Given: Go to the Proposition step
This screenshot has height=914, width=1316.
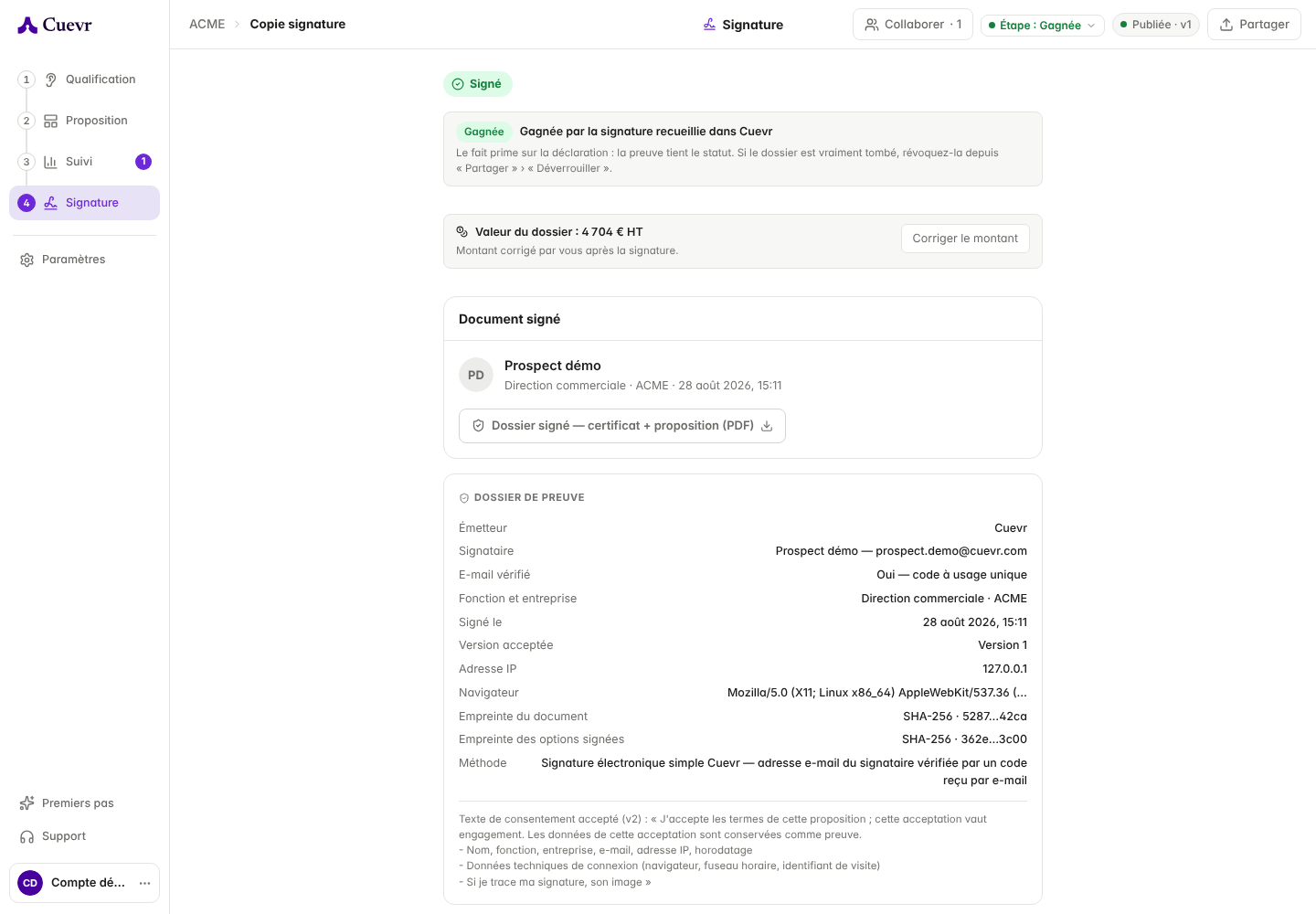Looking at the screenshot, I should tap(86, 121).
